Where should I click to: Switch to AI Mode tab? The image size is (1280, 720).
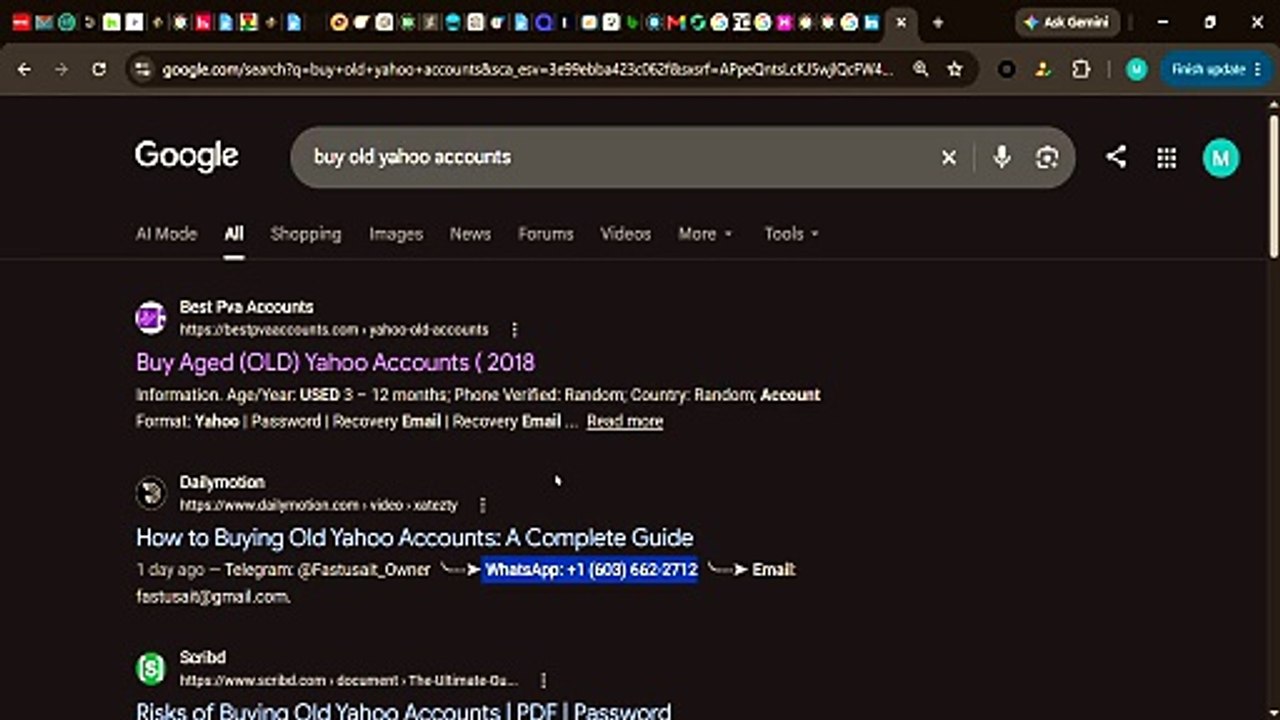(166, 234)
